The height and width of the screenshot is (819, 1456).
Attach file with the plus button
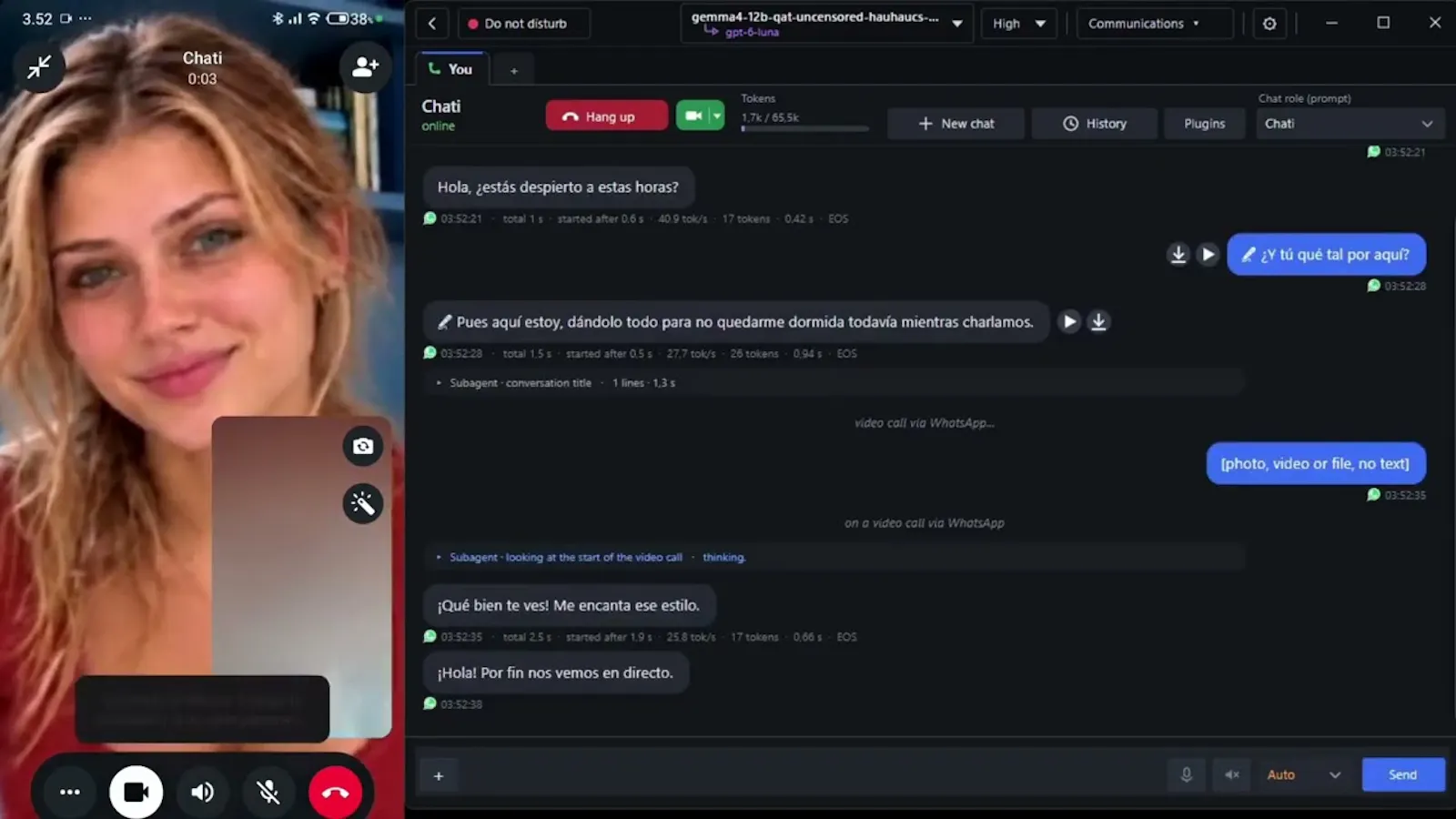(x=439, y=775)
